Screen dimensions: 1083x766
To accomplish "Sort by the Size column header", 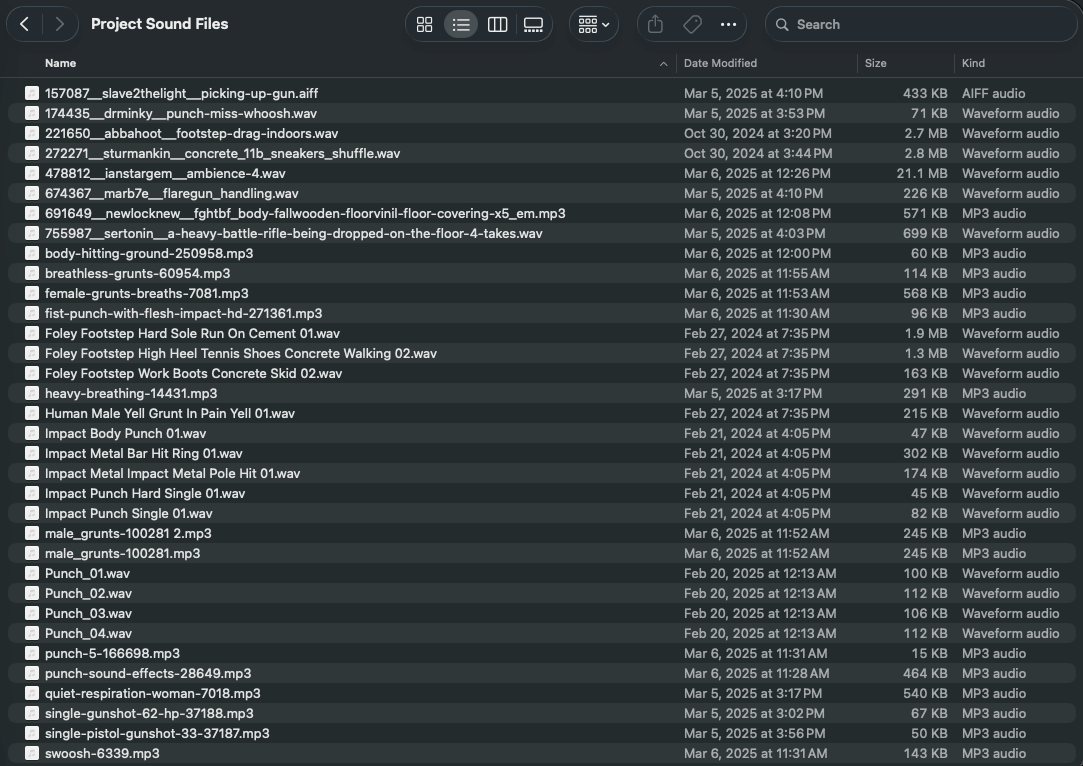I will point(875,63).
